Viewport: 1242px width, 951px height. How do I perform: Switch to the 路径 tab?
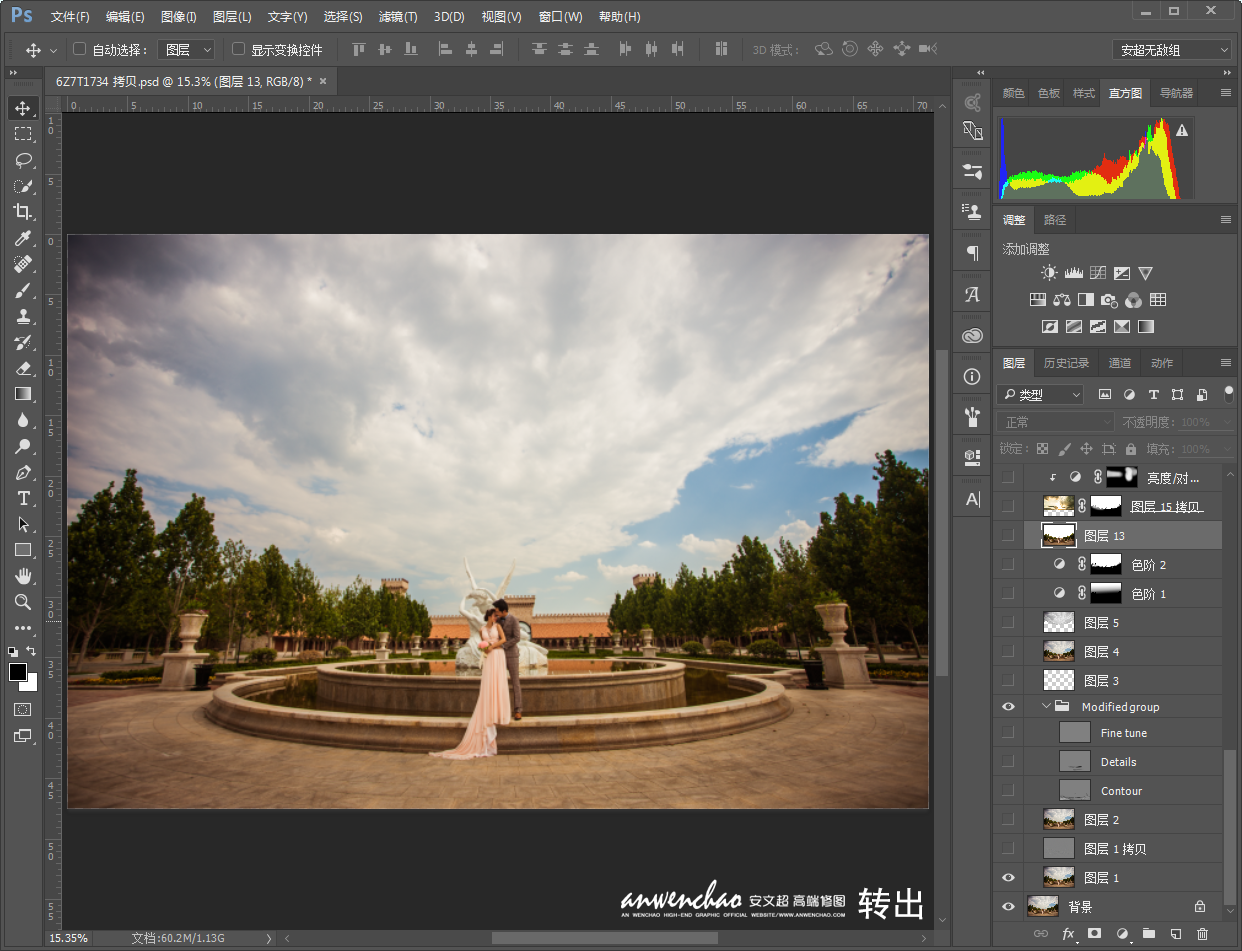pos(1055,220)
